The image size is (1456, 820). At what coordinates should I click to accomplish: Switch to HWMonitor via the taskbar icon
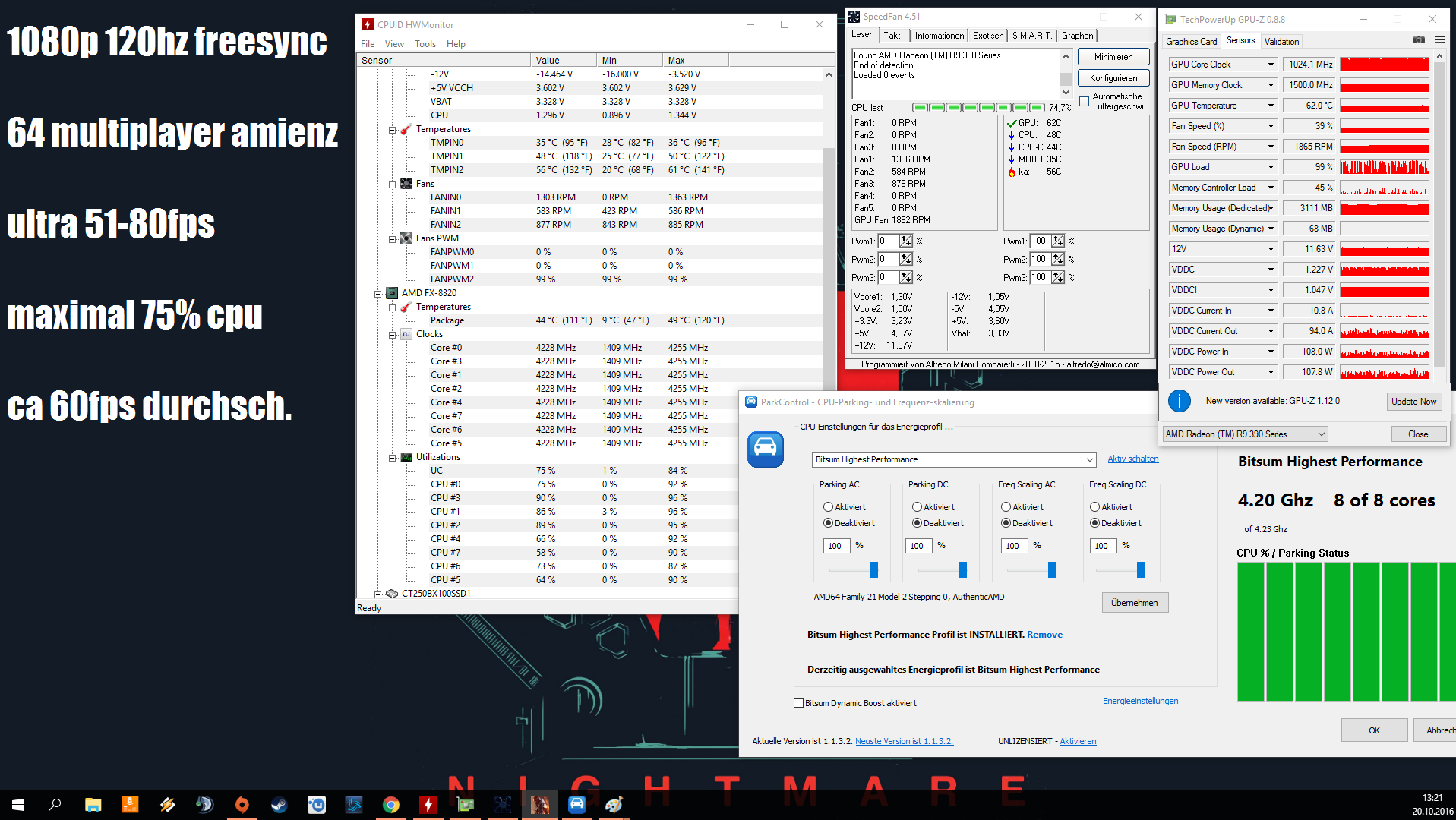(428, 805)
